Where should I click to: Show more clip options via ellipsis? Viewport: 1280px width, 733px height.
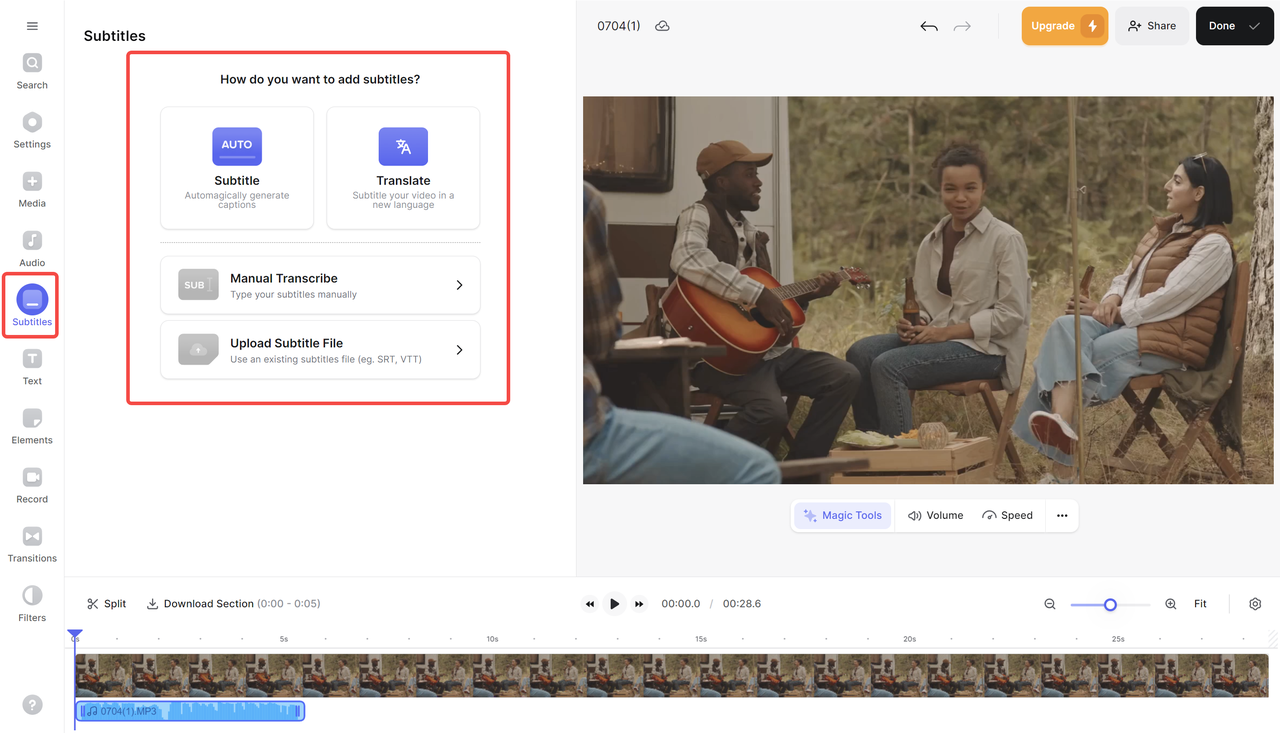(x=1061, y=515)
